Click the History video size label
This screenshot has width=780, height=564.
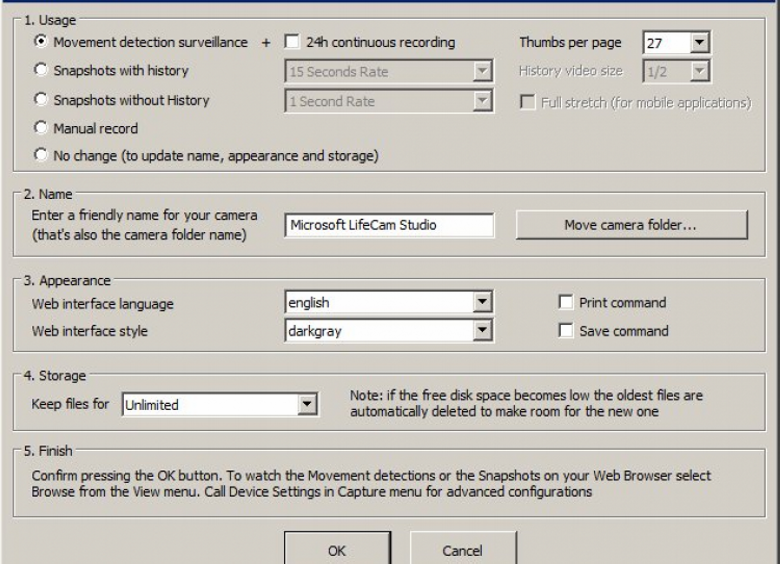coord(571,71)
